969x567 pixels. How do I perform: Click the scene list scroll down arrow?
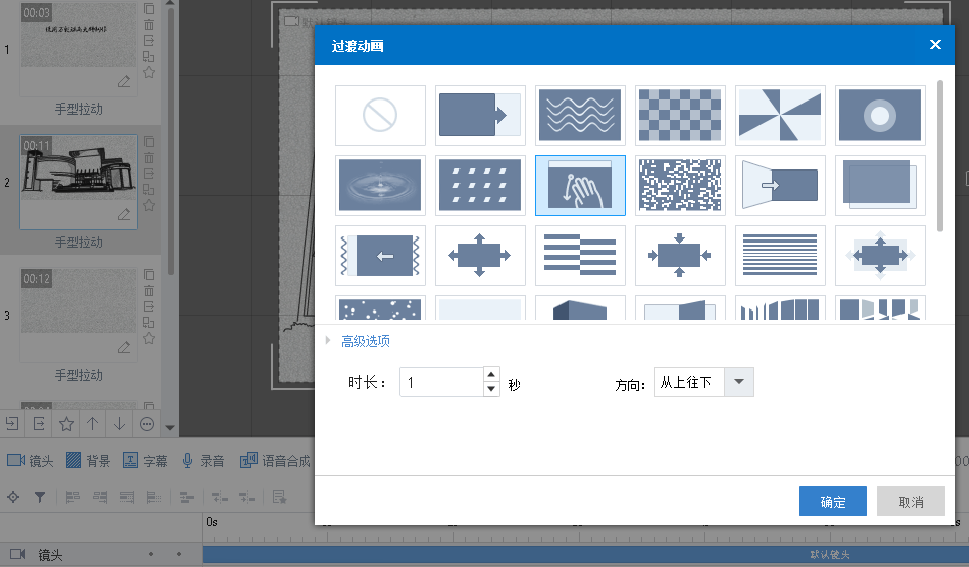pos(170,427)
